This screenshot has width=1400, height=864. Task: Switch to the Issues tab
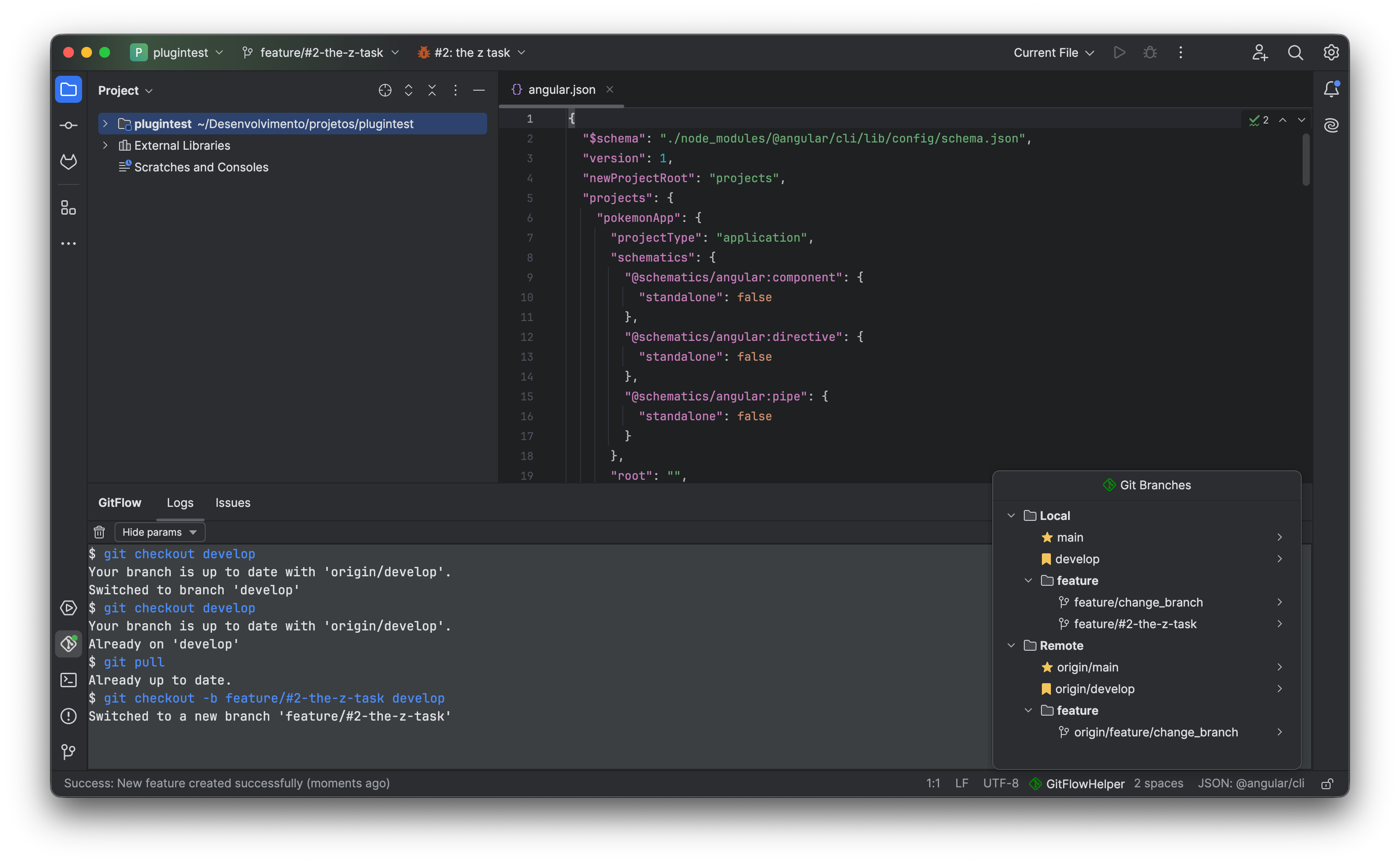[233, 502]
